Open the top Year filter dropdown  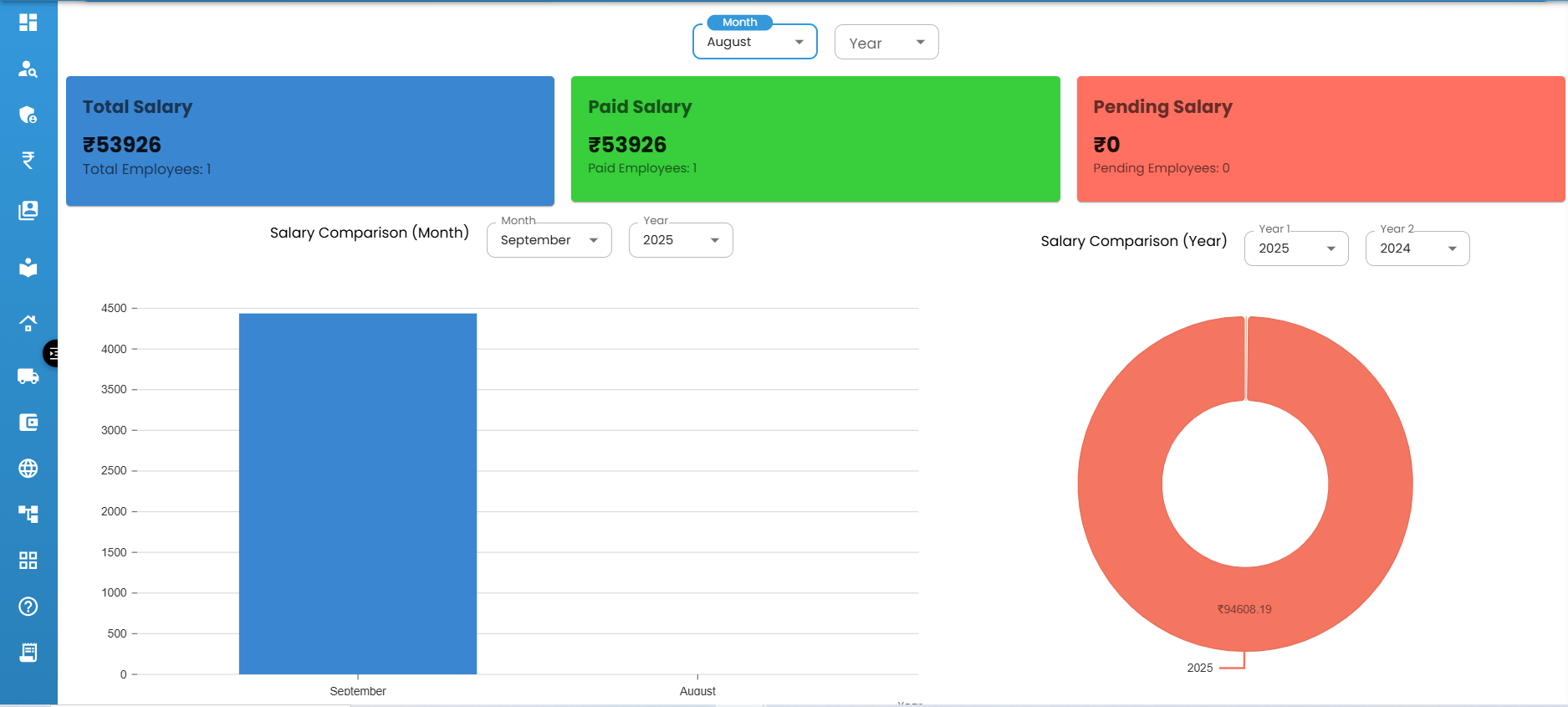[886, 43]
